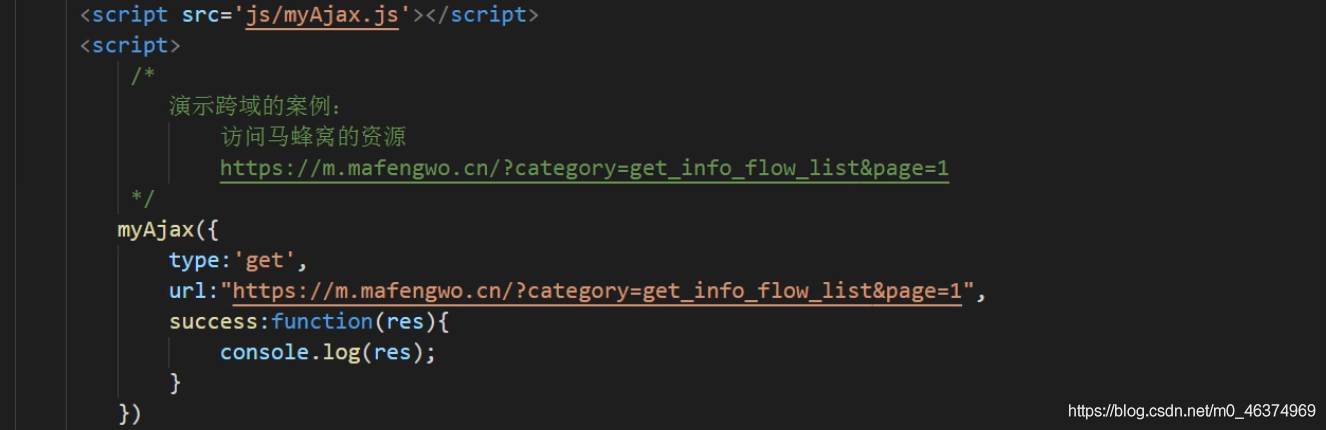The width and height of the screenshot is (1326, 430).
Task: Click the 'js/myAjax.js' script source path
Action: click(x=322, y=15)
